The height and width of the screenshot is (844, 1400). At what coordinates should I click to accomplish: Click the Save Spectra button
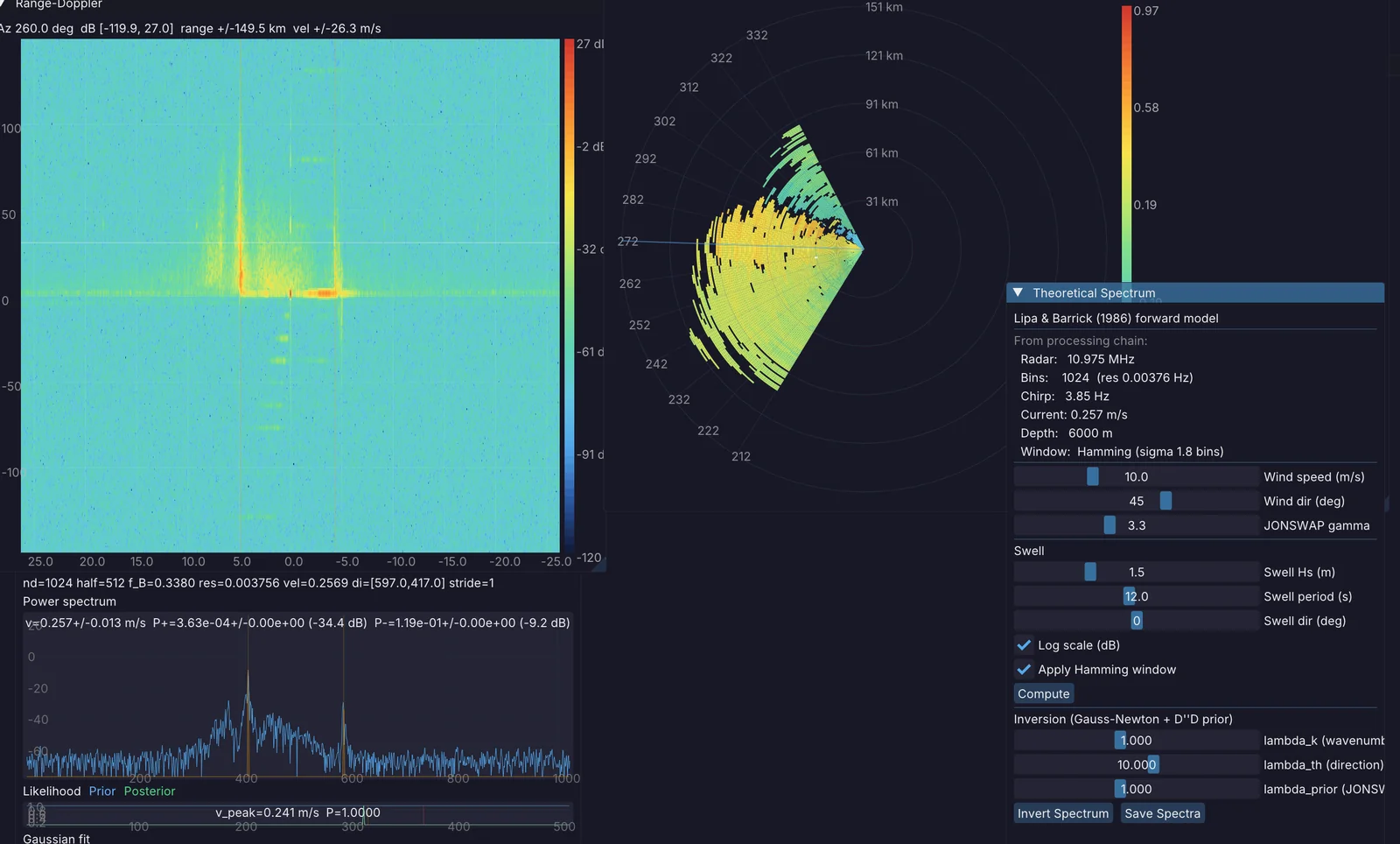click(x=1162, y=813)
